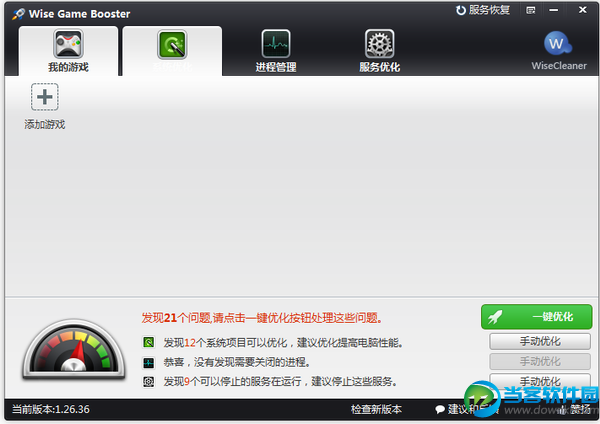Click 手动优化 for services row
Viewport: 600px width, 424px height.
click(x=540, y=381)
